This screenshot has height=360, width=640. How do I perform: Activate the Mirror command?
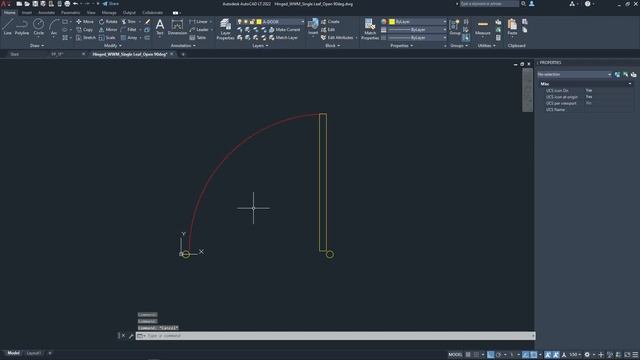pos(108,29)
